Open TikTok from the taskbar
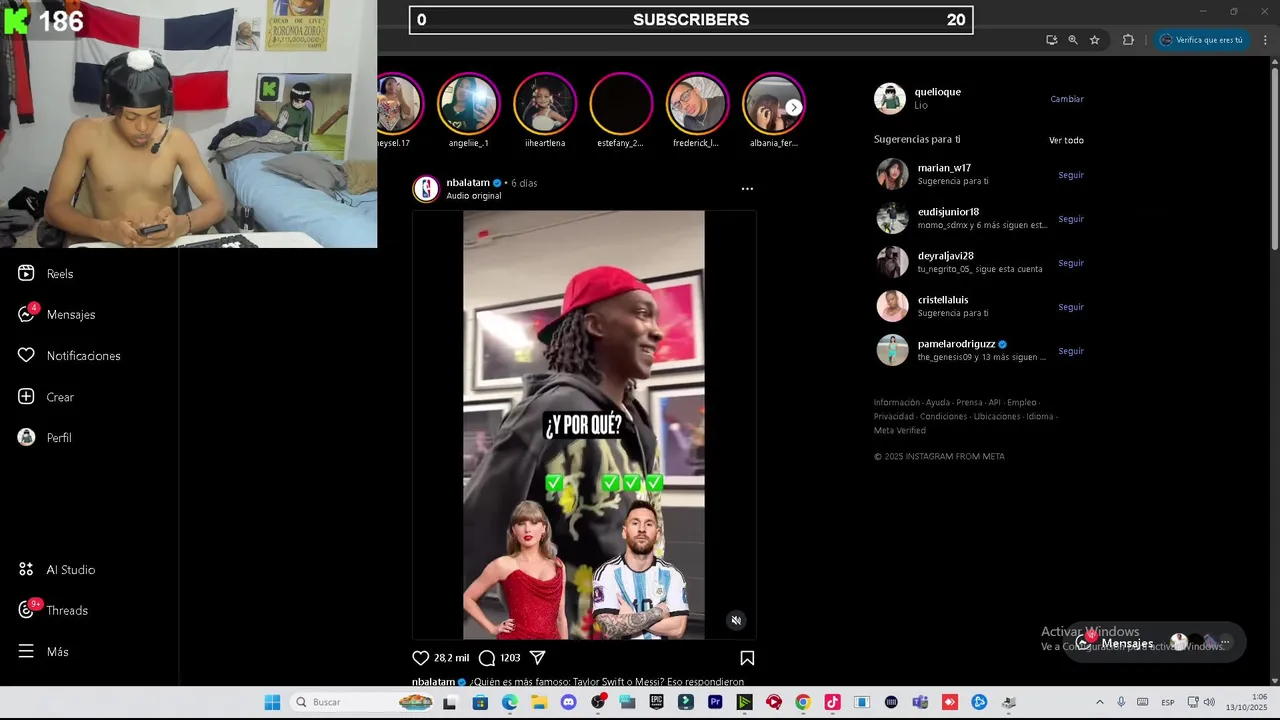 coord(832,702)
